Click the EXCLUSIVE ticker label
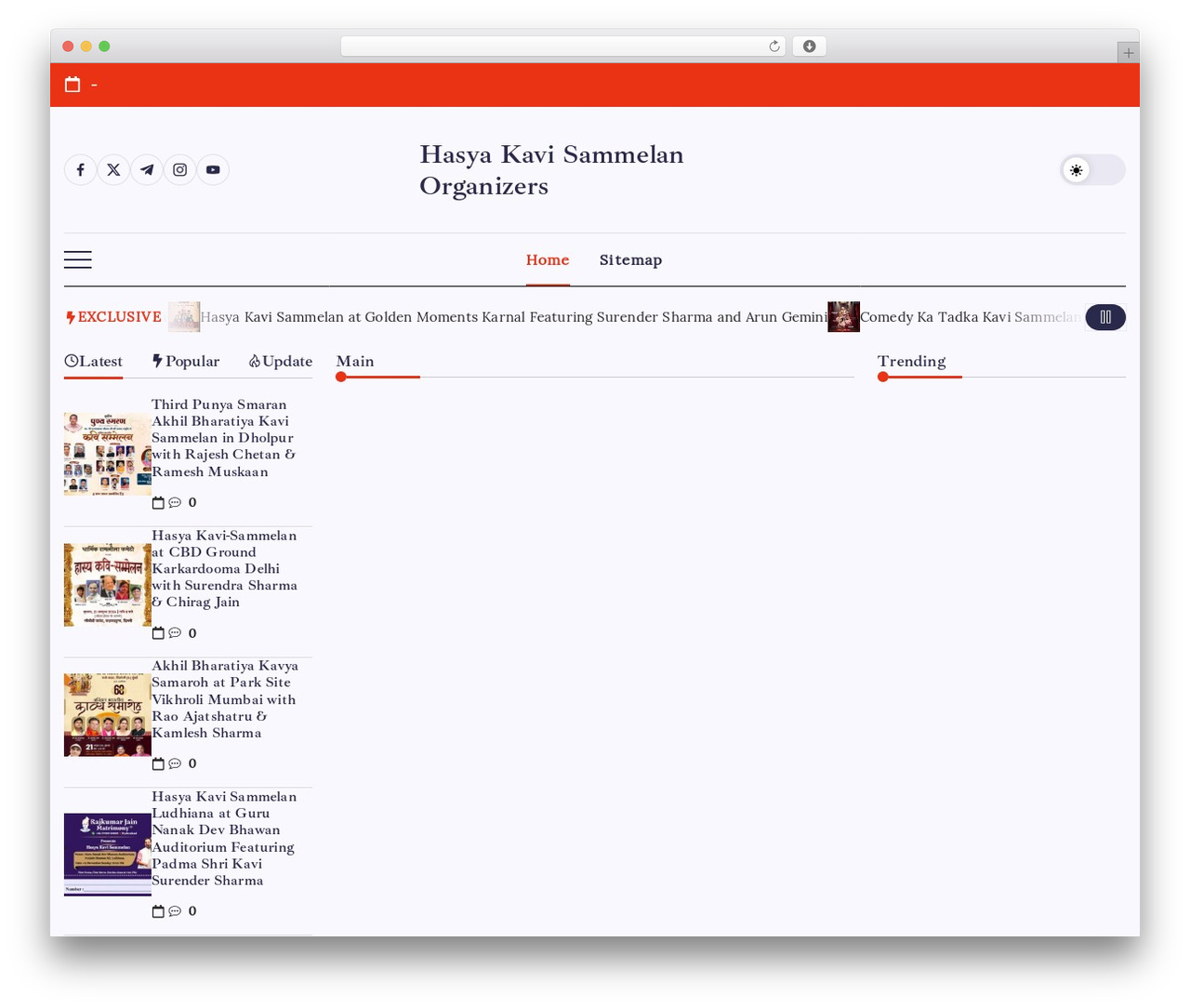This screenshot has width=1190, height=1008. pyautogui.click(x=113, y=317)
